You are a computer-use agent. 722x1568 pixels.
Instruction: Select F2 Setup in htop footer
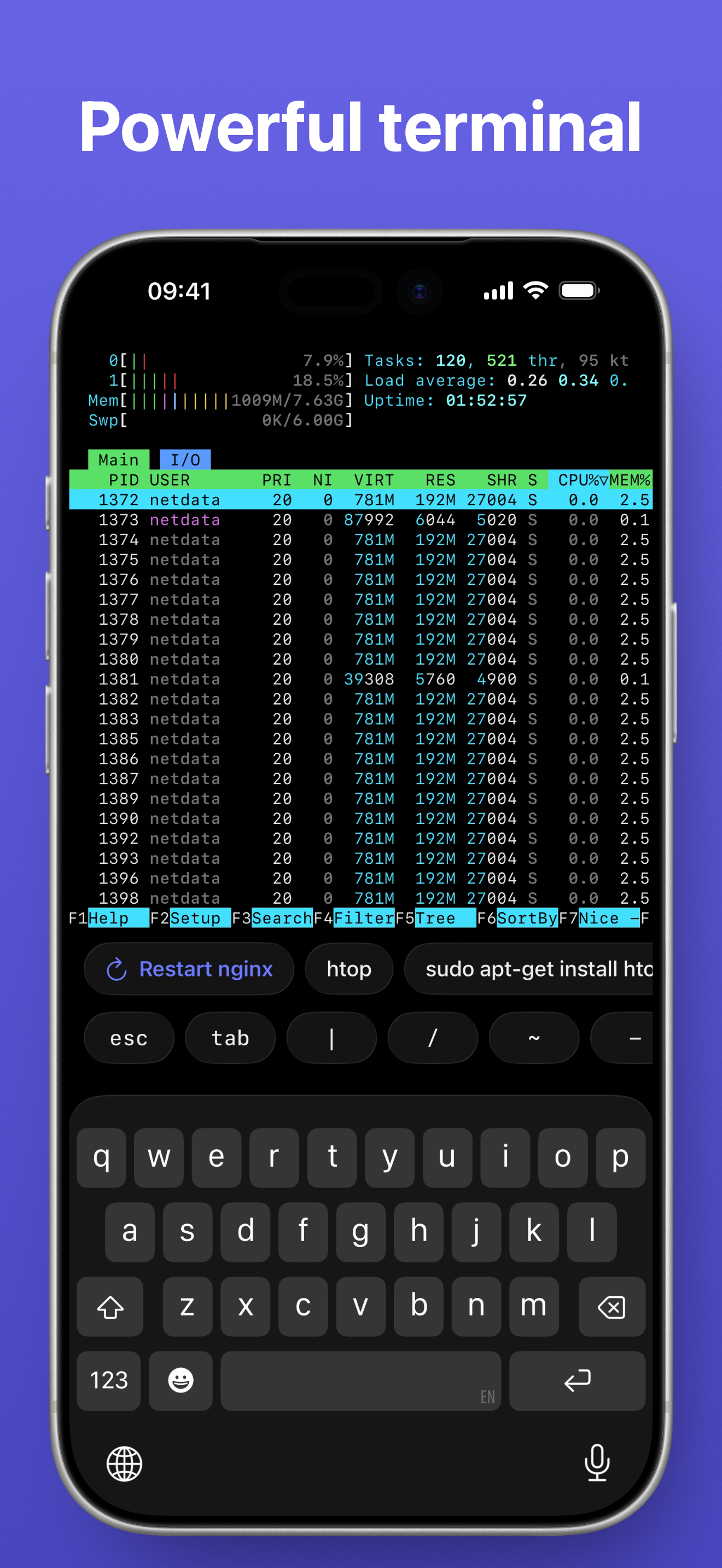(190, 918)
